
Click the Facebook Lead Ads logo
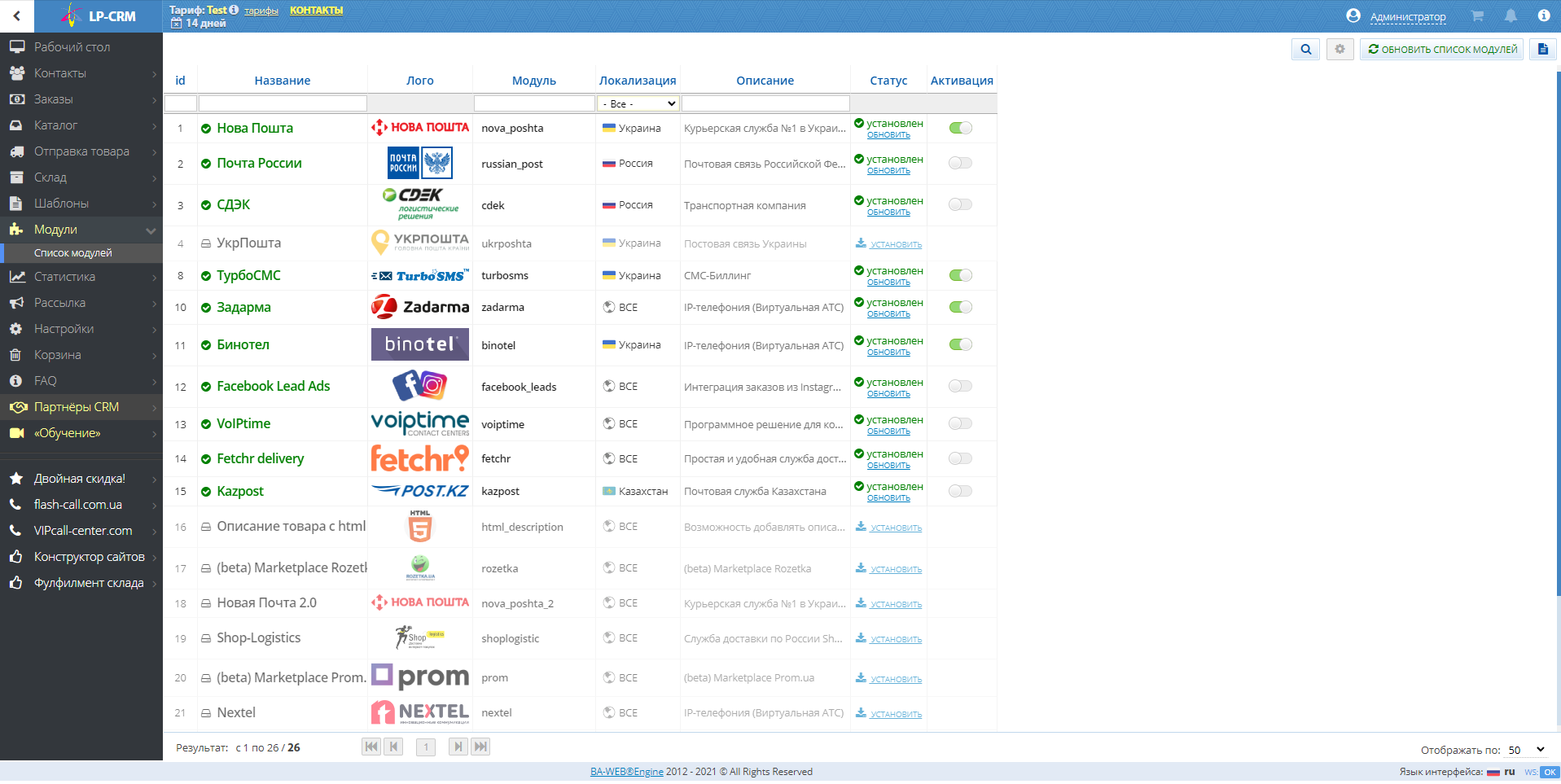coord(420,385)
